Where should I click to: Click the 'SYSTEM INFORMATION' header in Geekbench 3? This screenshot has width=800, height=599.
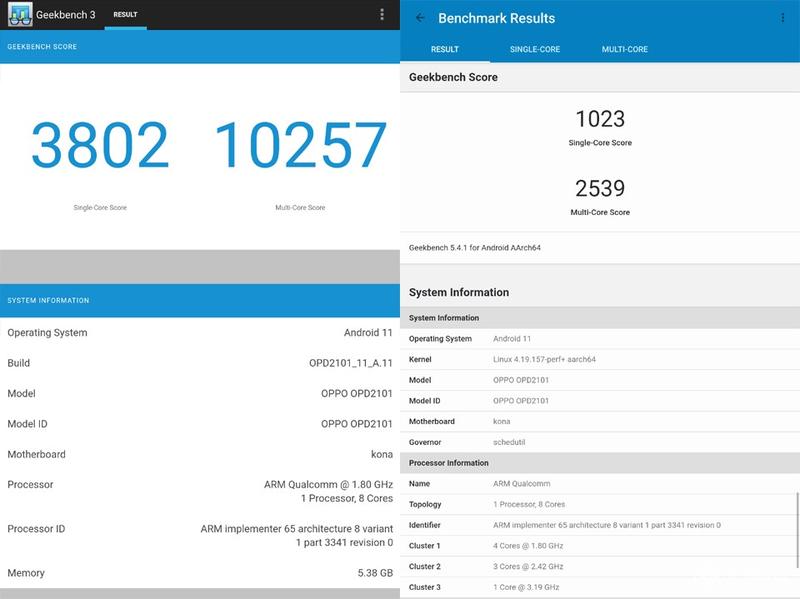(x=48, y=301)
